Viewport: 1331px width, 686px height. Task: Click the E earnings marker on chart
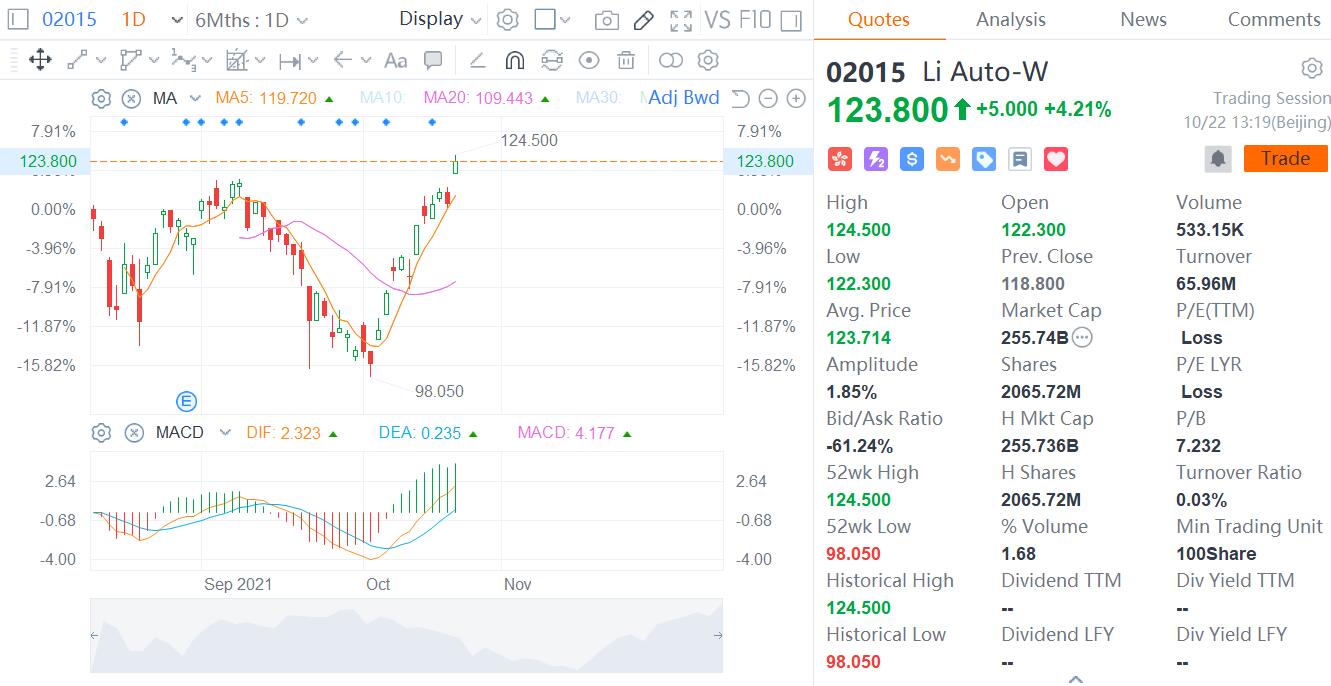click(x=186, y=402)
